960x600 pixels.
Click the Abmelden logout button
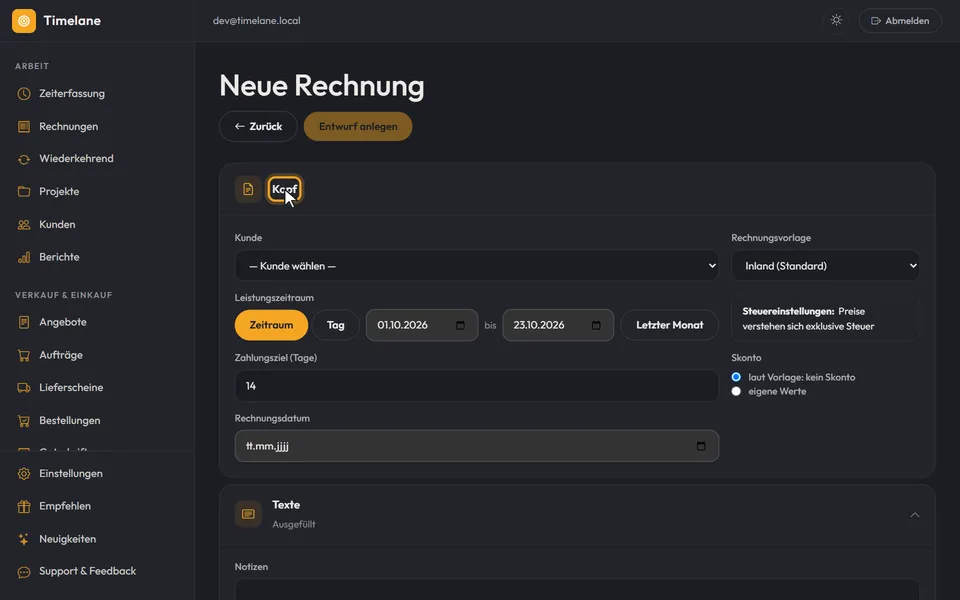click(900, 21)
